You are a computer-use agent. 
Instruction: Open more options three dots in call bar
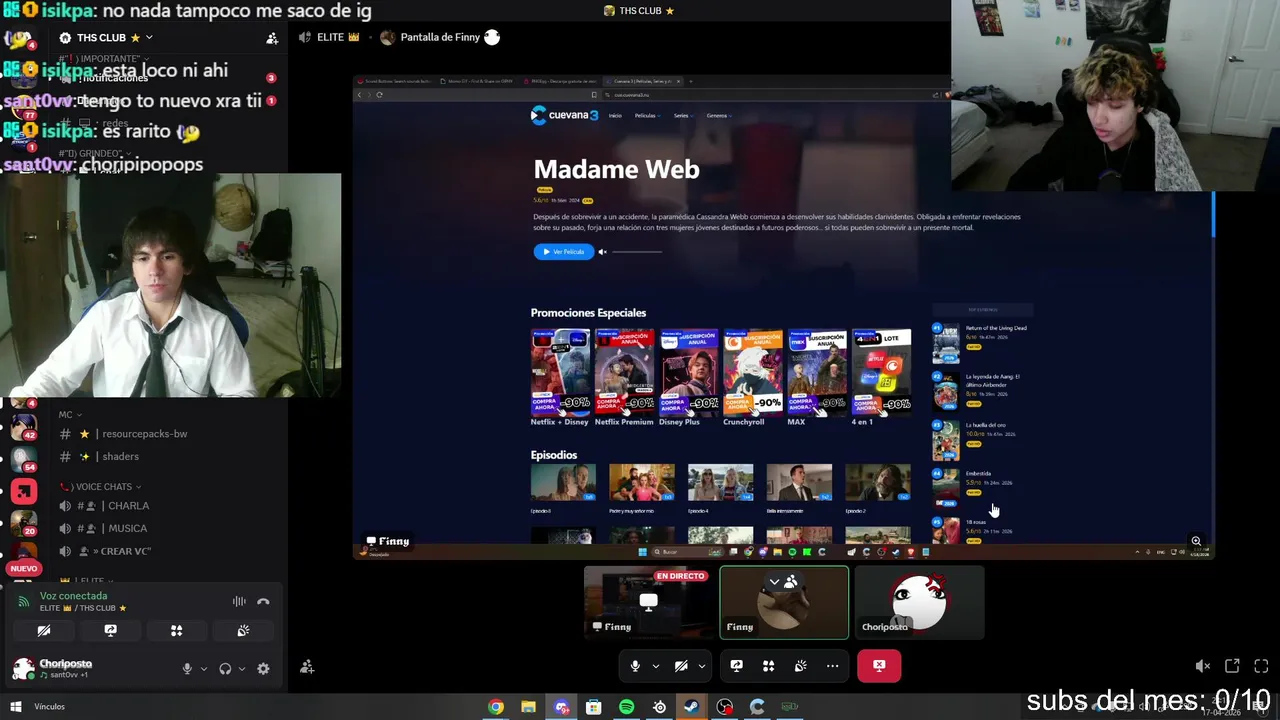[832, 666]
